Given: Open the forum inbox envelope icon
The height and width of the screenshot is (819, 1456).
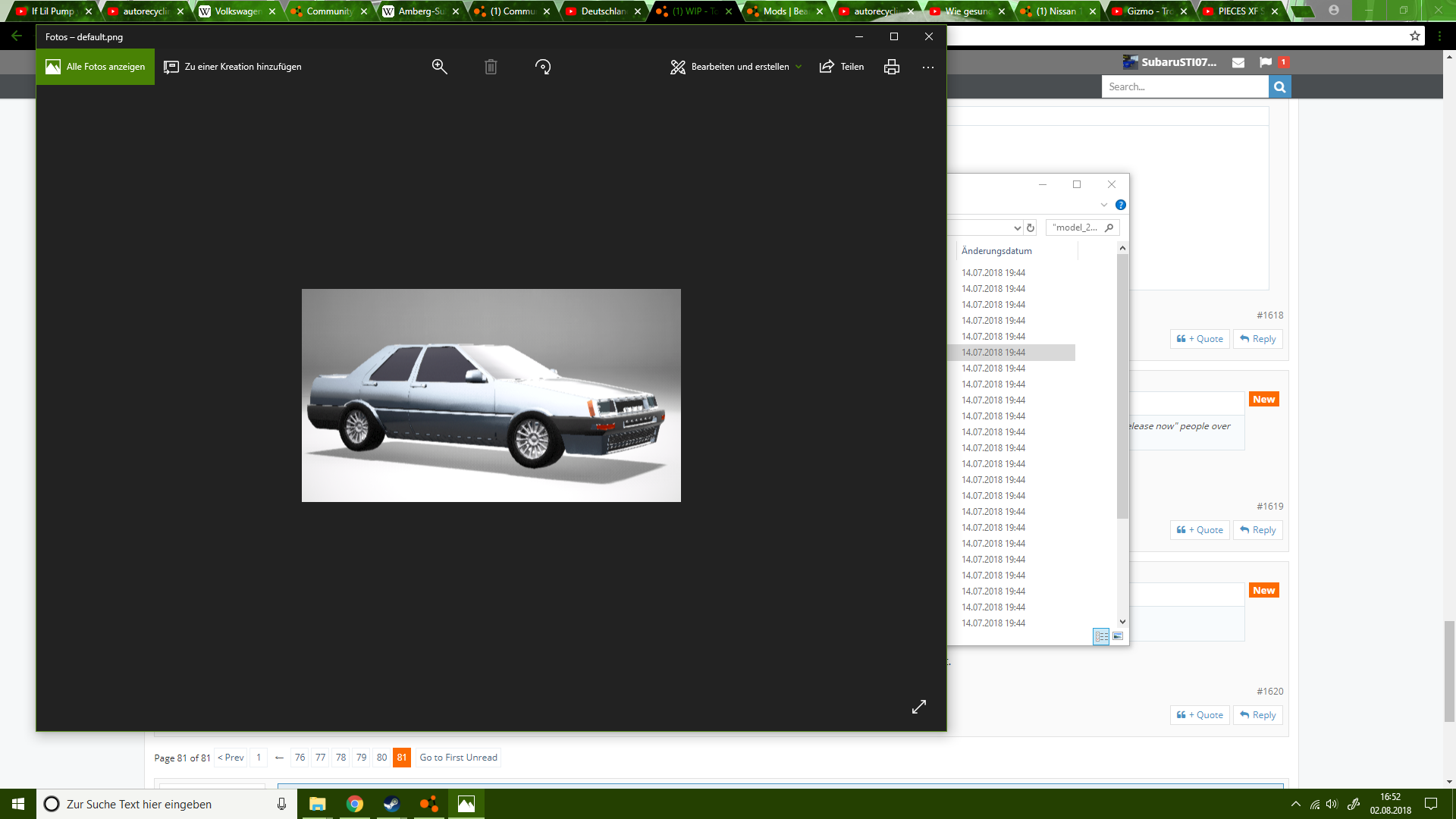Looking at the screenshot, I should click(x=1238, y=62).
